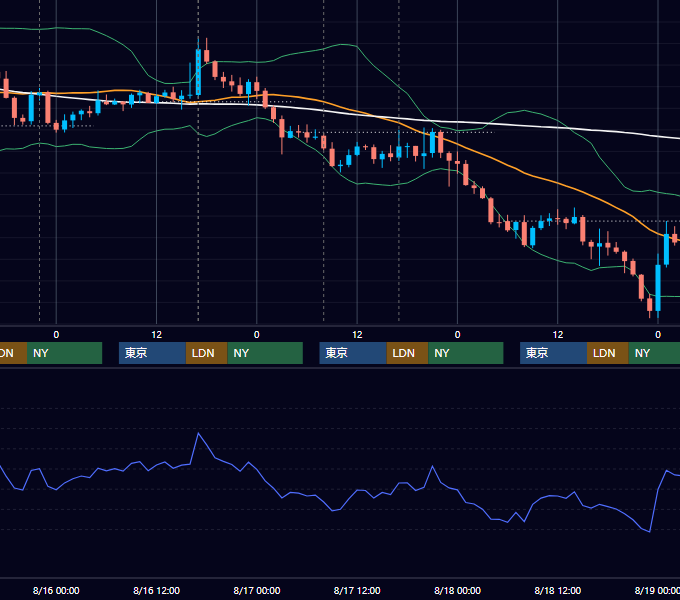Click hour label 0 above 8/17 00:00
The image size is (680, 600).
pos(257,335)
